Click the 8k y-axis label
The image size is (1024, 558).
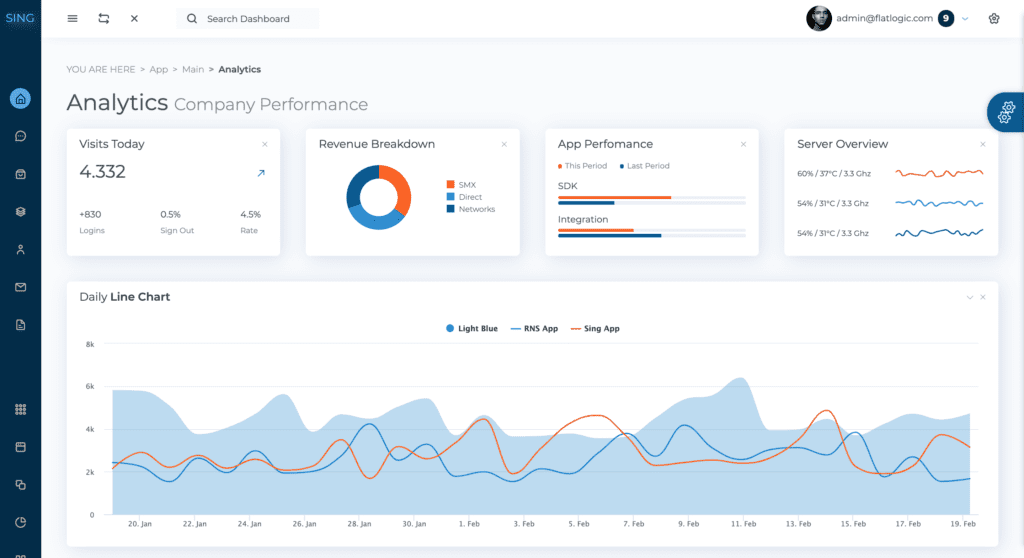pos(90,344)
